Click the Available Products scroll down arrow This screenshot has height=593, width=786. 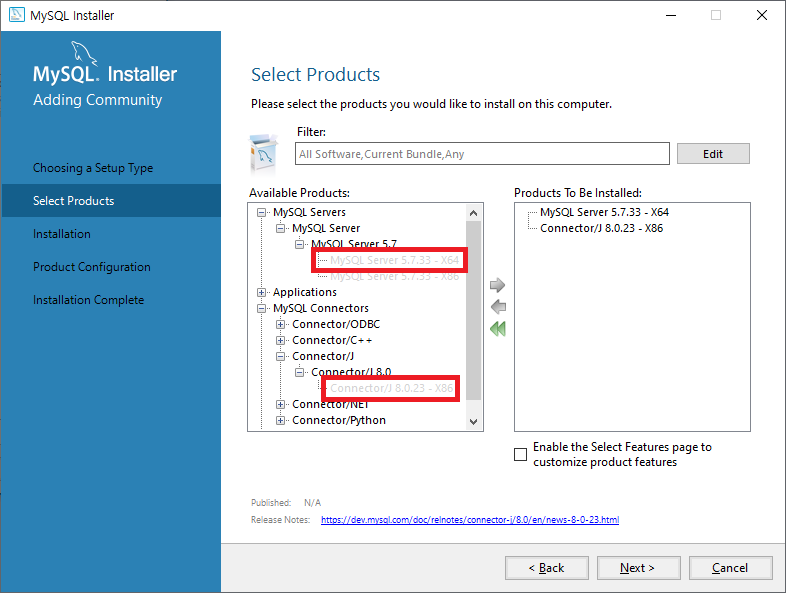[473, 422]
